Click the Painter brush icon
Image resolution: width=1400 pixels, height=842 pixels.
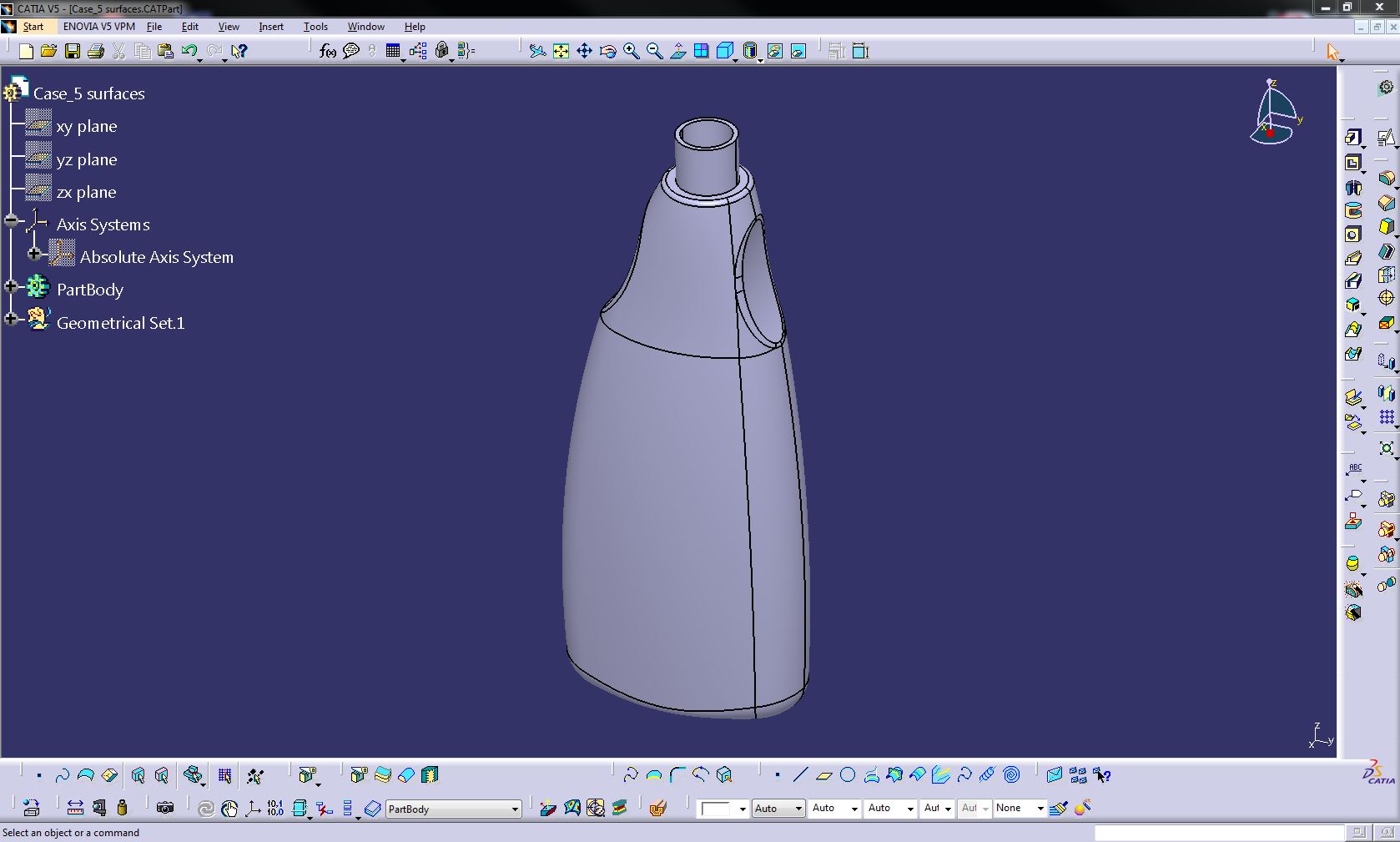tap(1059, 808)
